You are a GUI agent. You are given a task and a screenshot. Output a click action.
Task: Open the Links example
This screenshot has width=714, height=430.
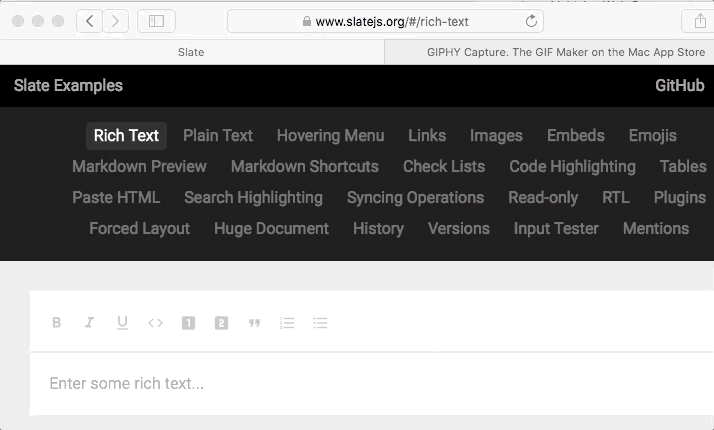[427, 135]
